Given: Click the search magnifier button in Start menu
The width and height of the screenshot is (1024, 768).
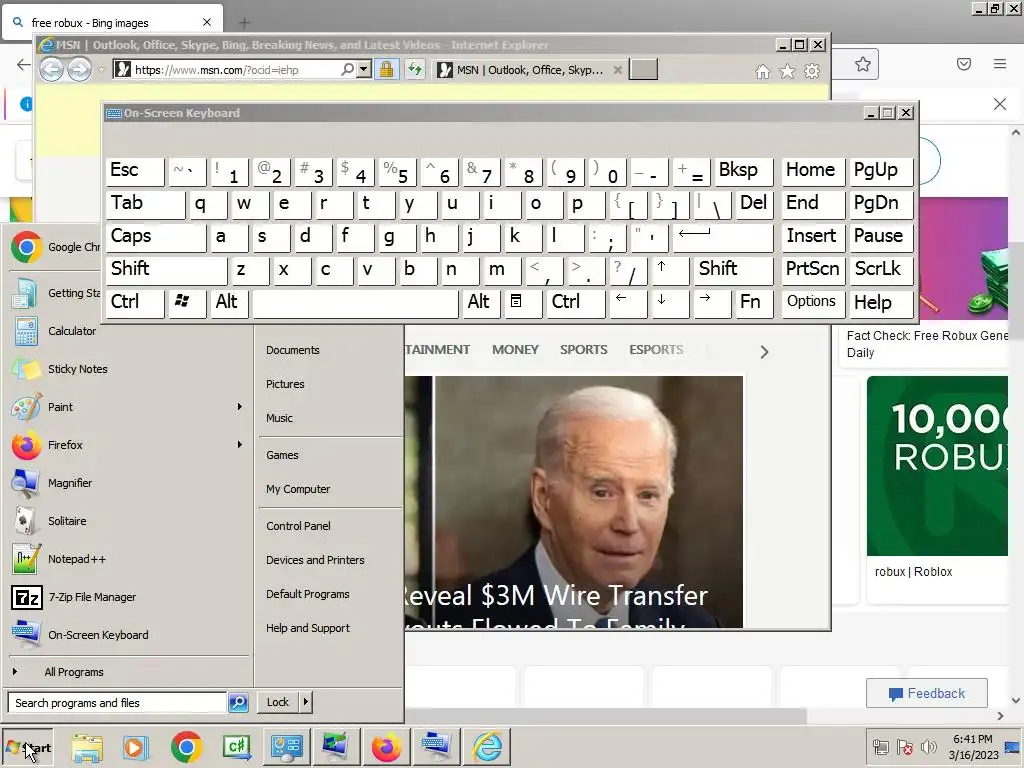Looking at the screenshot, I should pyautogui.click(x=238, y=703).
